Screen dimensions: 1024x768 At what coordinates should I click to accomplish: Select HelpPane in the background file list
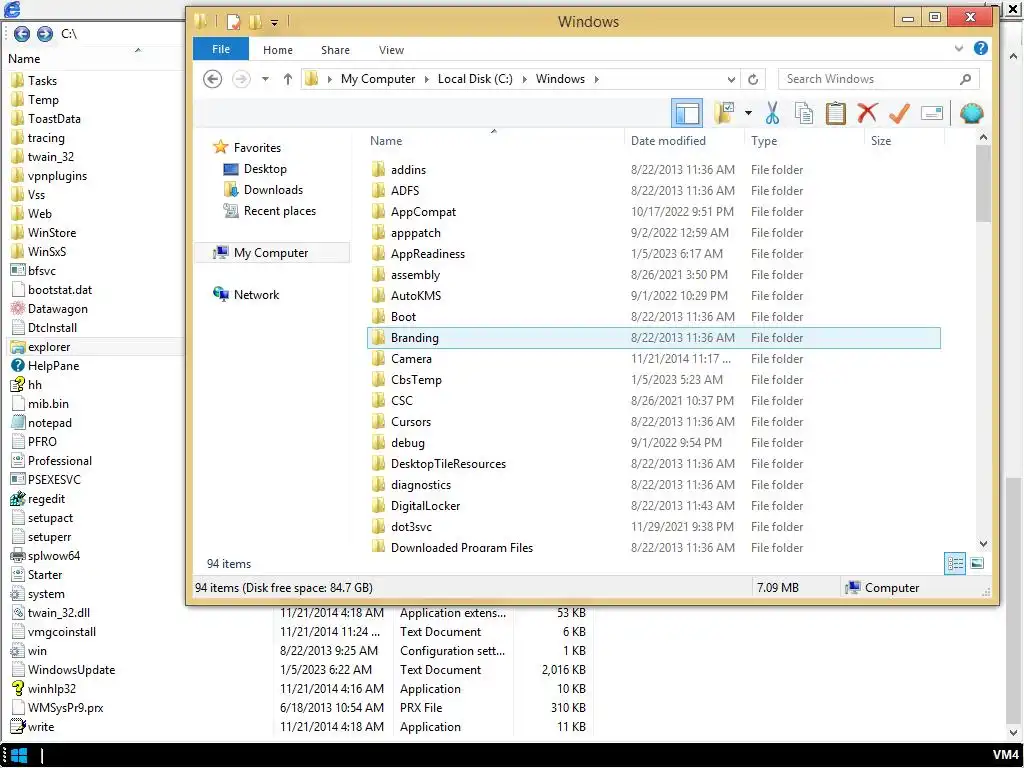tap(53, 366)
